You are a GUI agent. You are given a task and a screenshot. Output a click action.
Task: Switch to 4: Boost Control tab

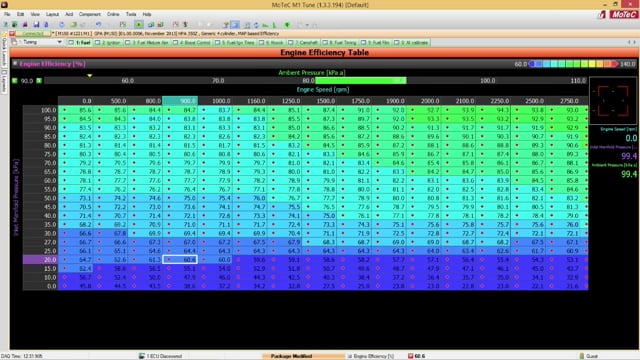[192, 42]
